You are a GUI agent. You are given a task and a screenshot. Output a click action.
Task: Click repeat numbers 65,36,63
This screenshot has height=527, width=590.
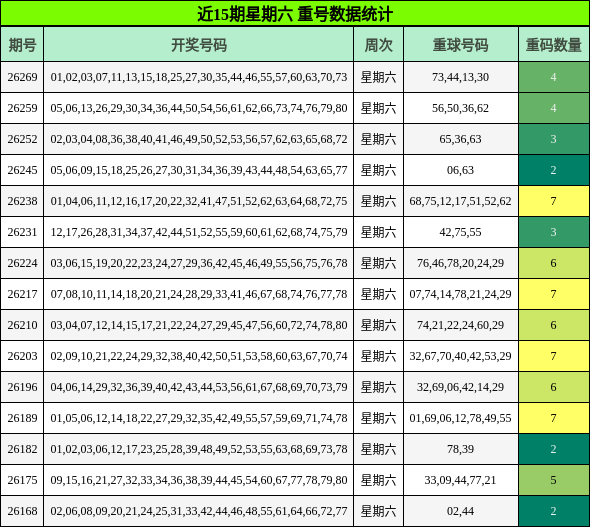tap(461, 139)
